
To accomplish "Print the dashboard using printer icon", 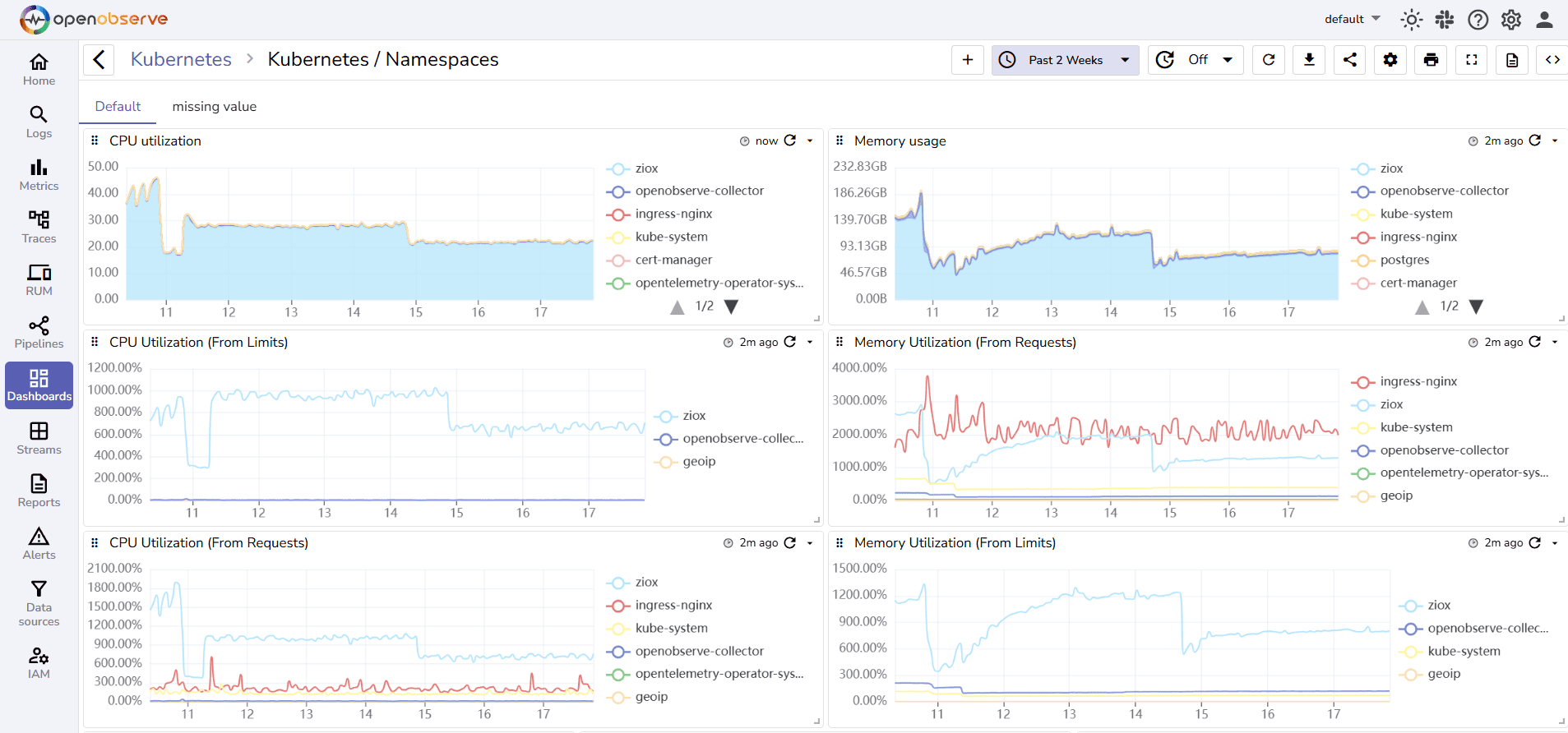I will (1431, 60).
